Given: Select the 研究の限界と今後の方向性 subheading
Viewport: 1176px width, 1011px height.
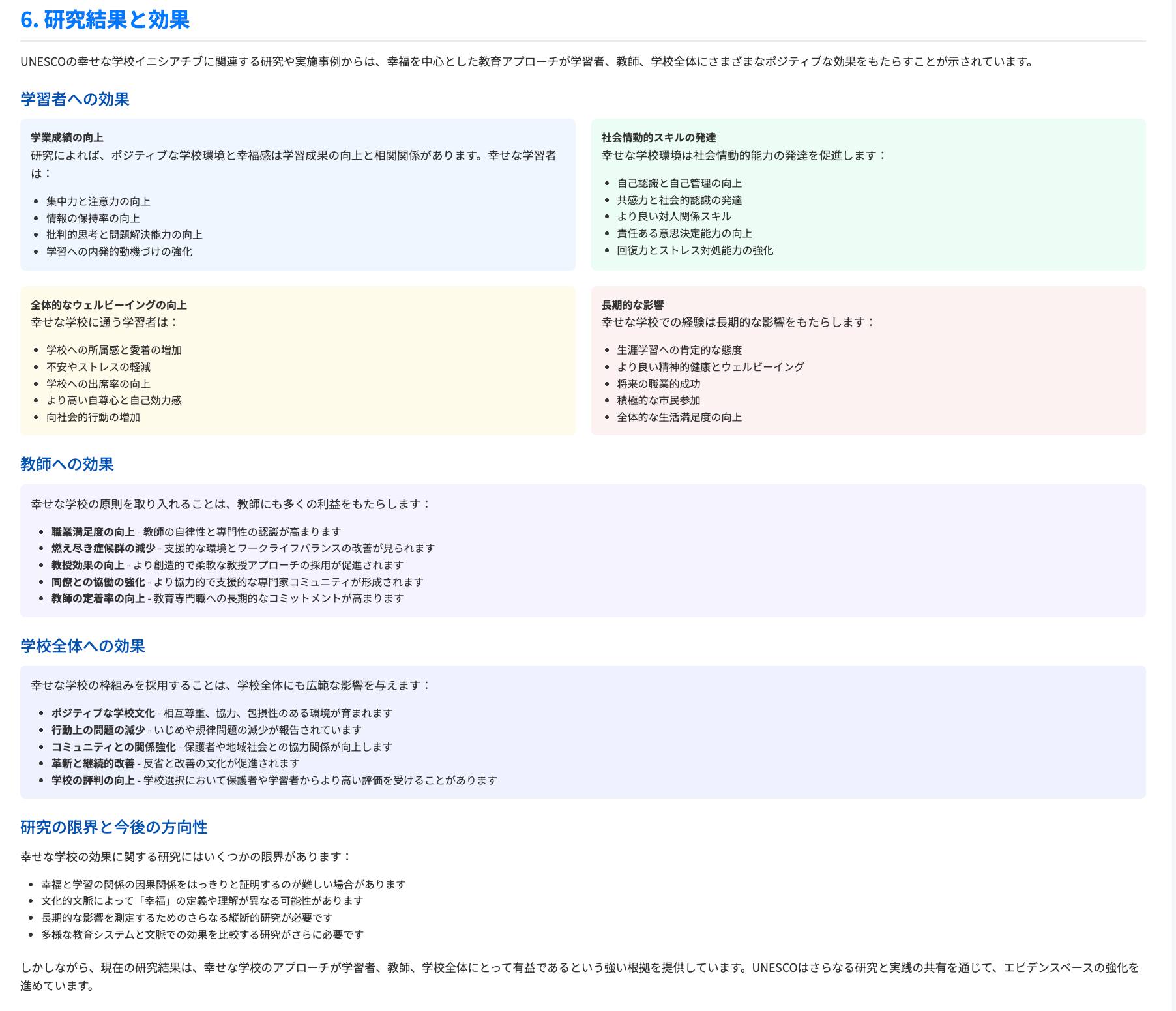Looking at the screenshot, I should 114,827.
